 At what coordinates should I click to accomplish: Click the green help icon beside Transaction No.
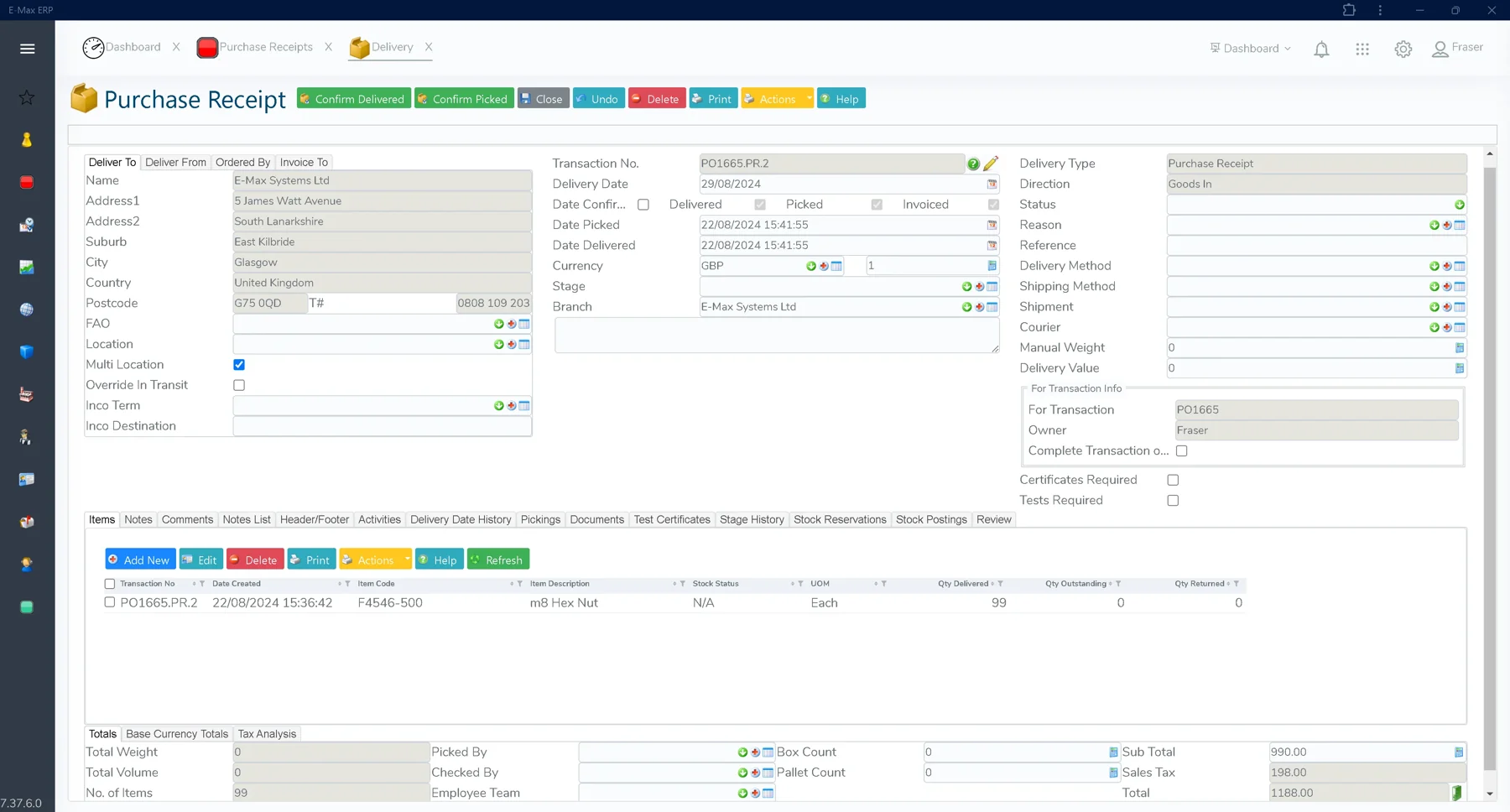click(x=973, y=164)
